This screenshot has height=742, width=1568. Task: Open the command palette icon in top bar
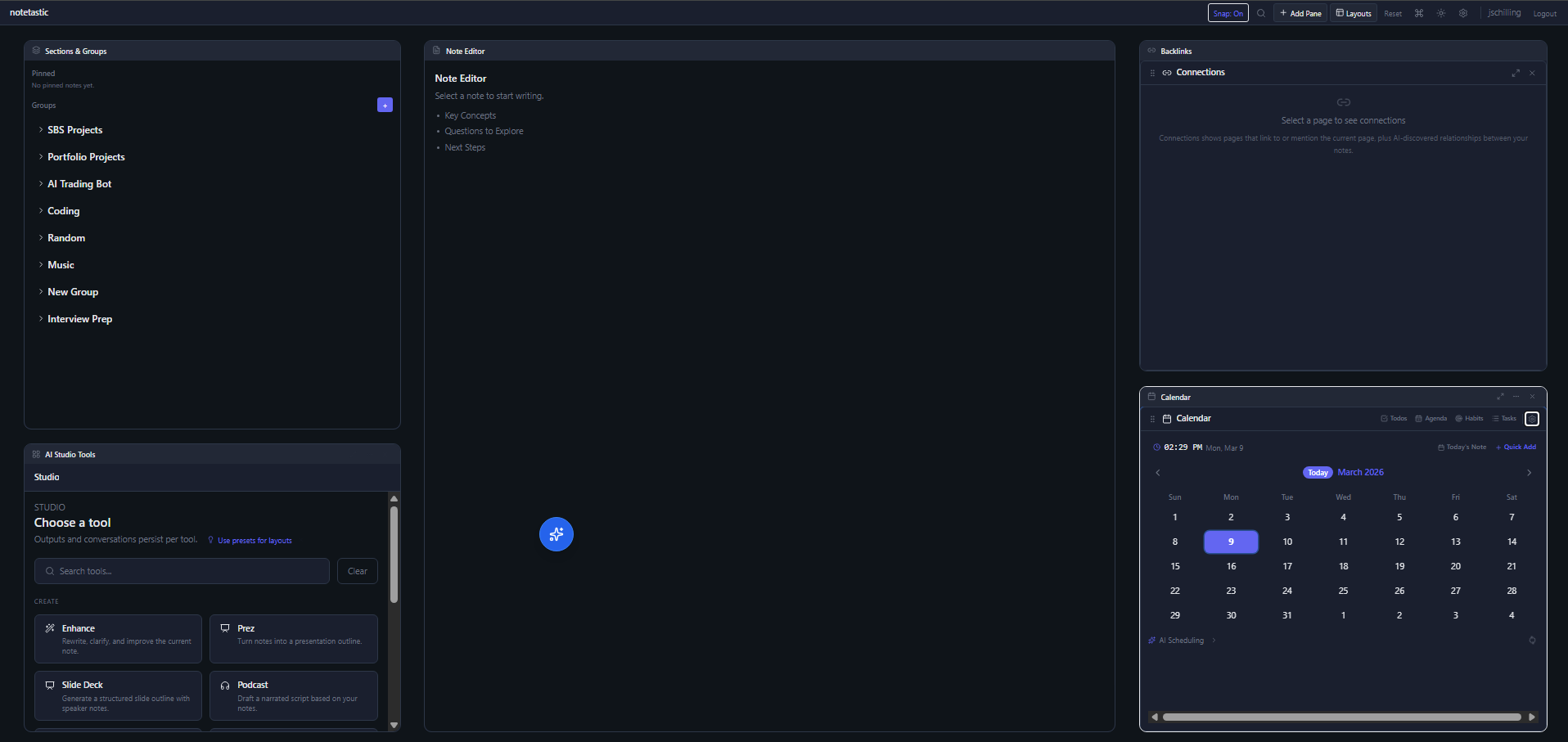pyautogui.click(x=1419, y=13)
